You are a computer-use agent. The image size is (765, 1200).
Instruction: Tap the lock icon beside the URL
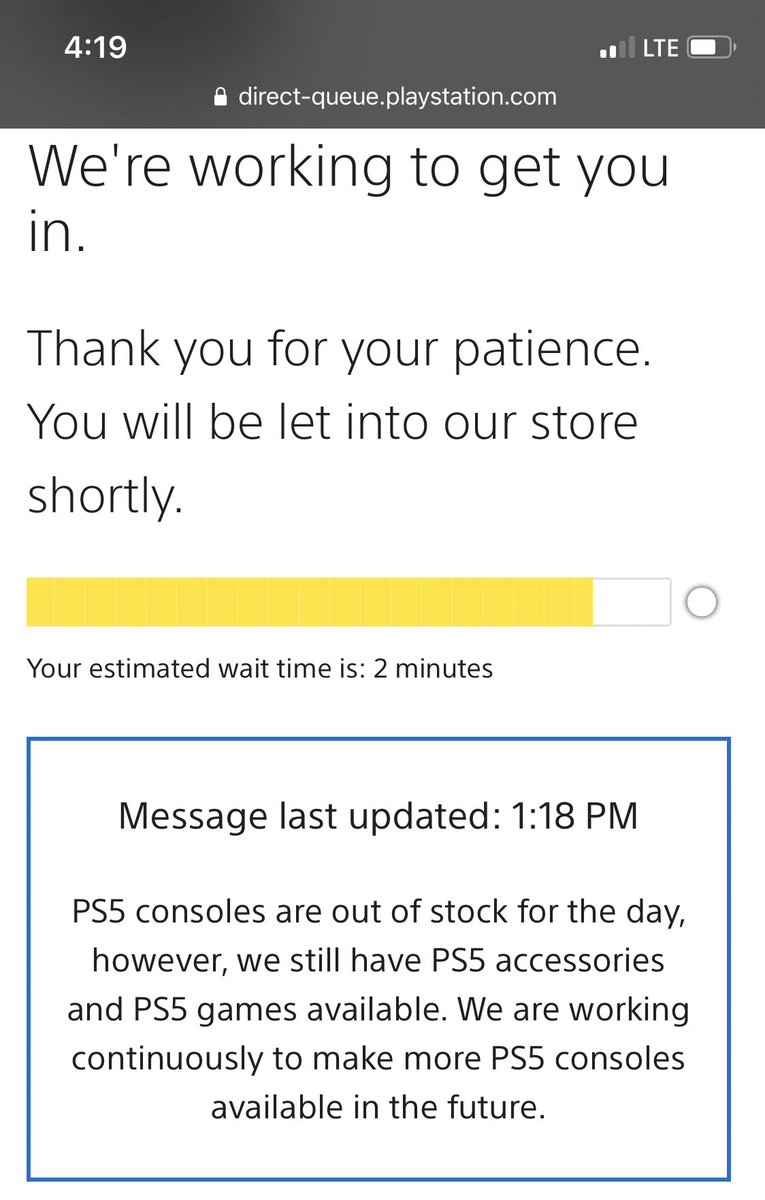(221, 97)
